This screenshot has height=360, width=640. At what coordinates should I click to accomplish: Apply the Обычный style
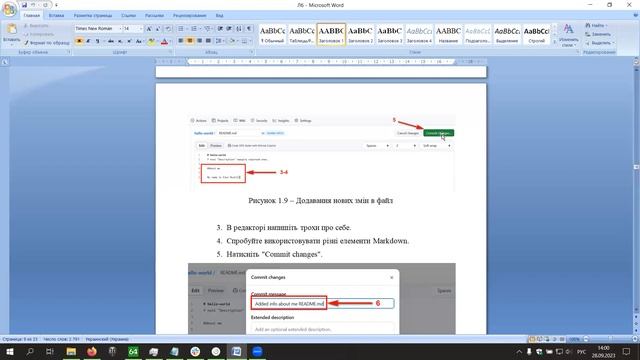pos(272,34)
